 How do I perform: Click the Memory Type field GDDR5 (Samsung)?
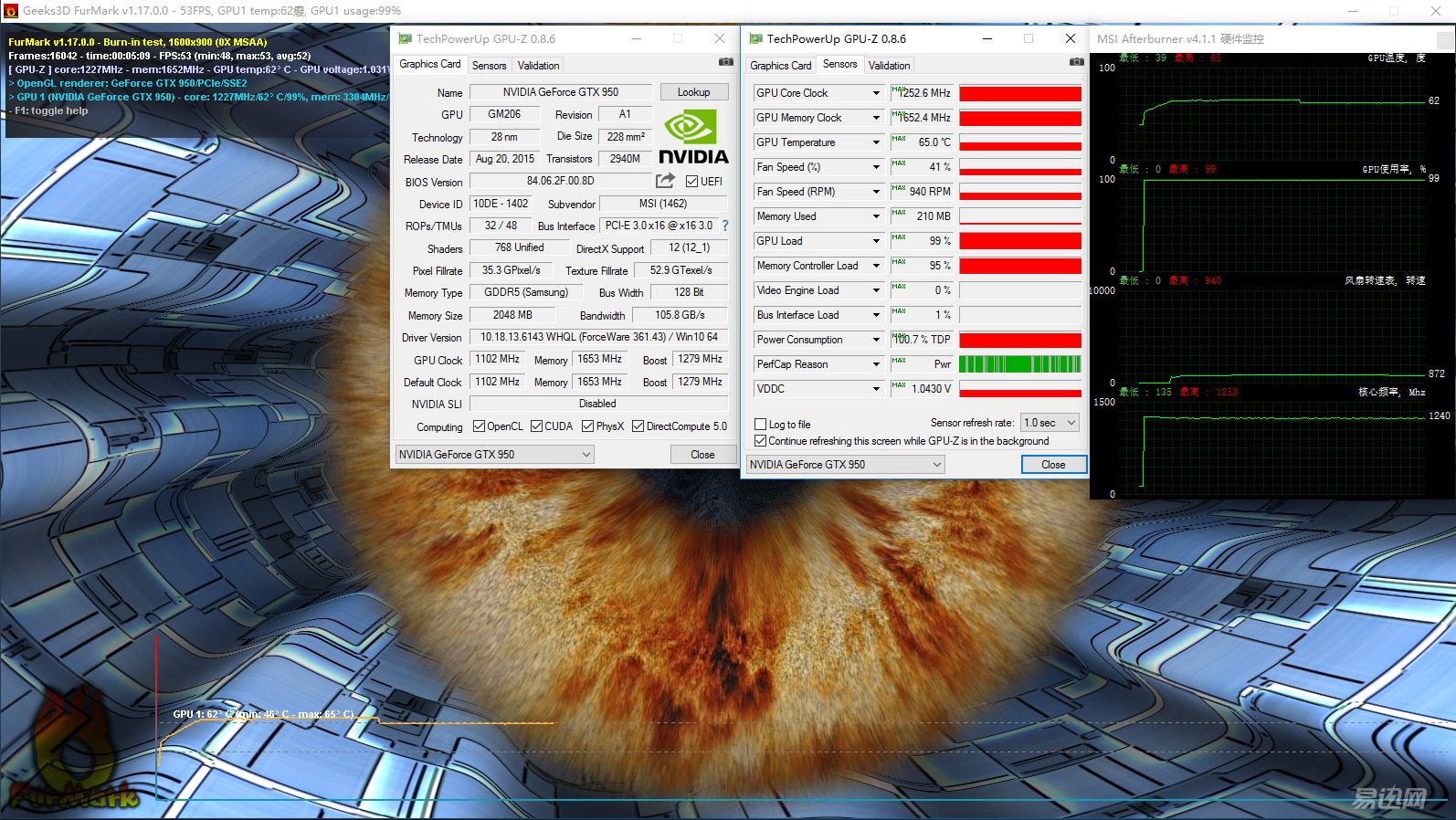(525, 292)
